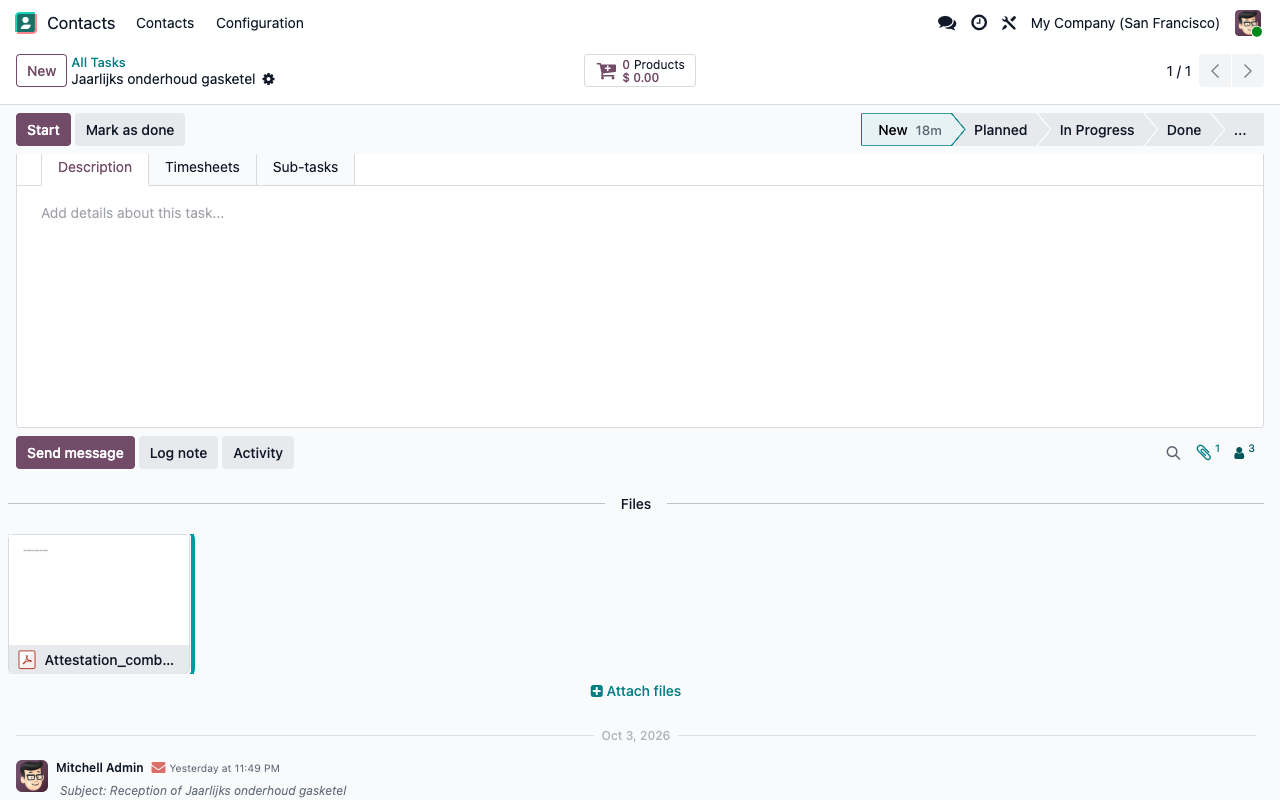Go to next record arrow
Image resolution: width=1280 pixels, height=800 pixels.
[1247, 71]
